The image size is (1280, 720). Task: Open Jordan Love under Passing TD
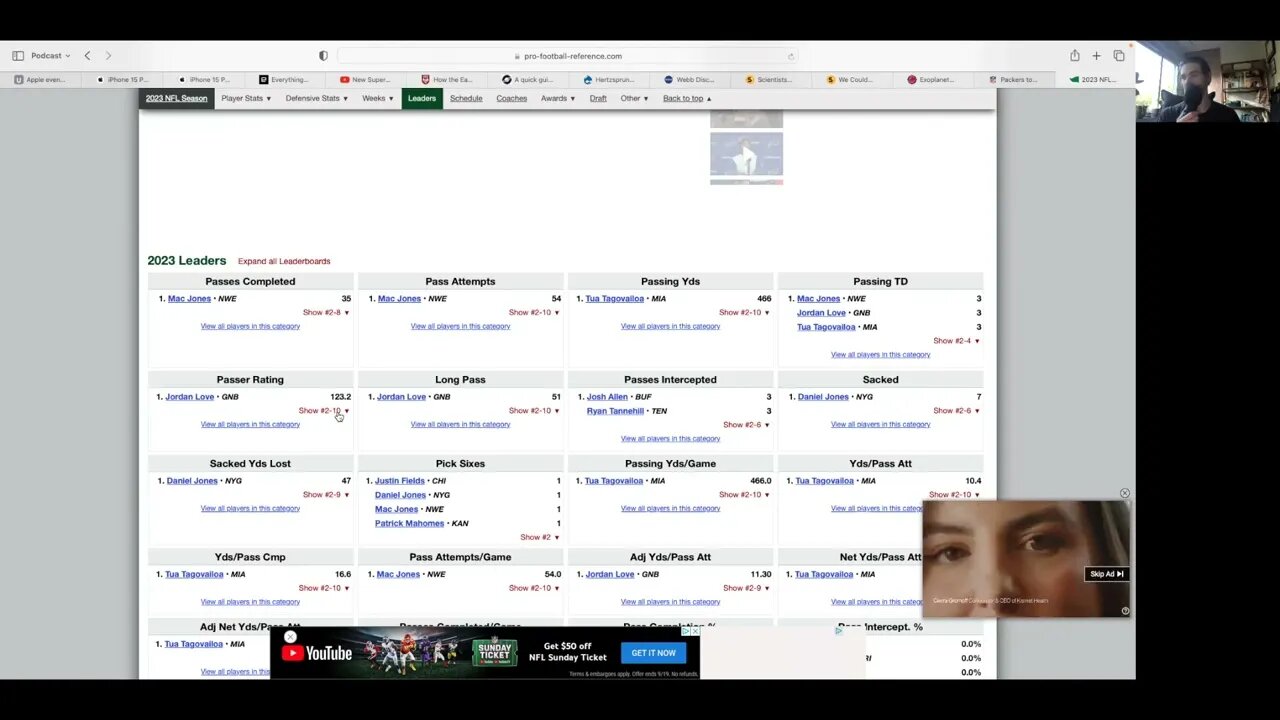pyautogui.click(x=819, y=312)
